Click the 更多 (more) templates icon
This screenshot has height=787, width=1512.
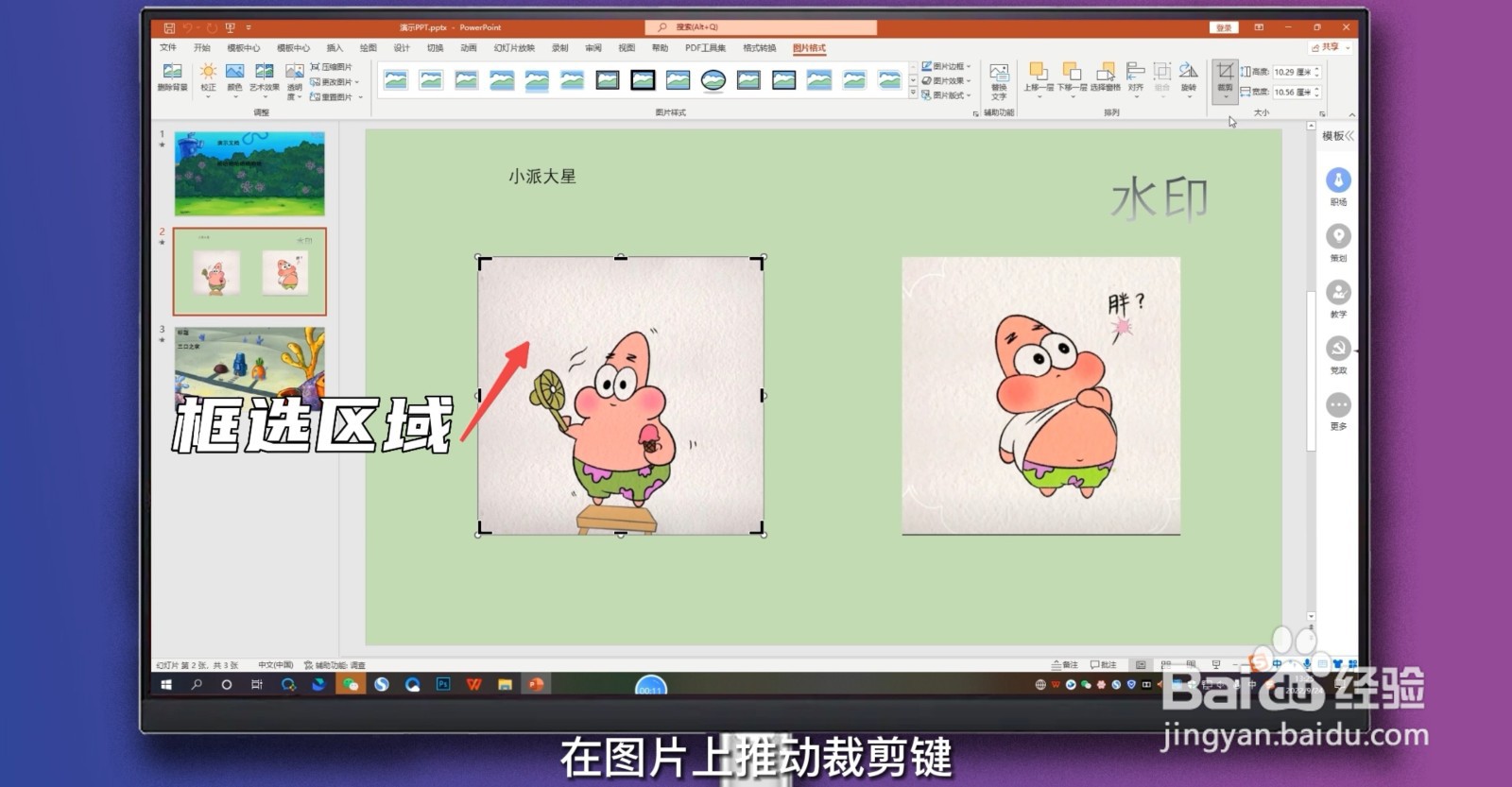pos(1338,404)
